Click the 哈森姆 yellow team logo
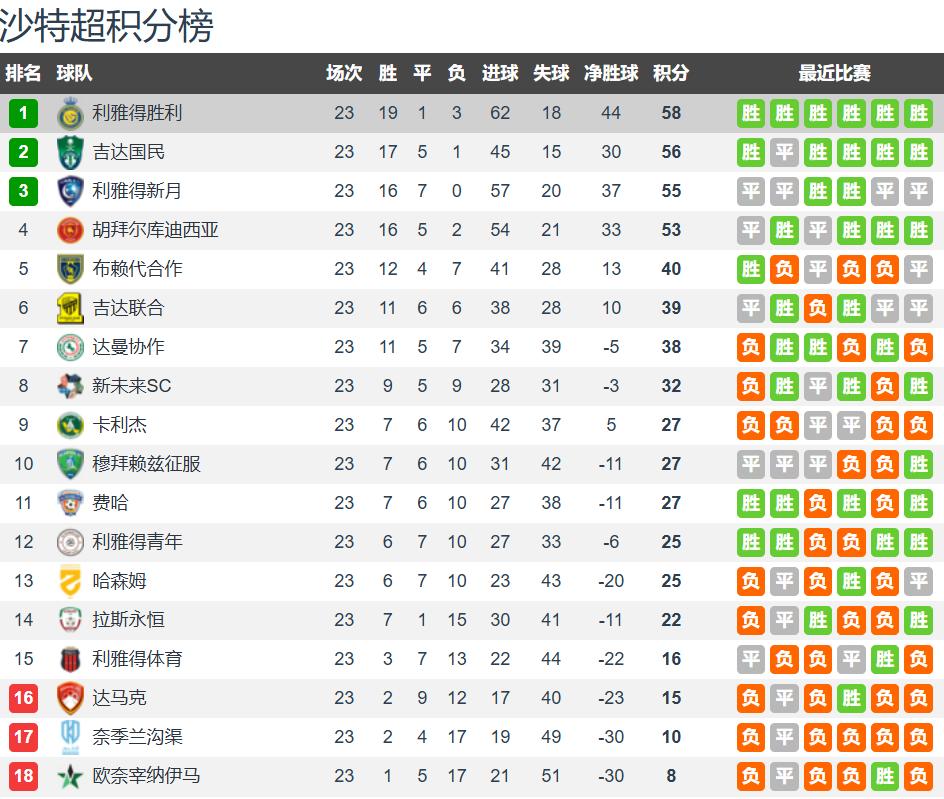The image size is (944, 799). point(70,581)
